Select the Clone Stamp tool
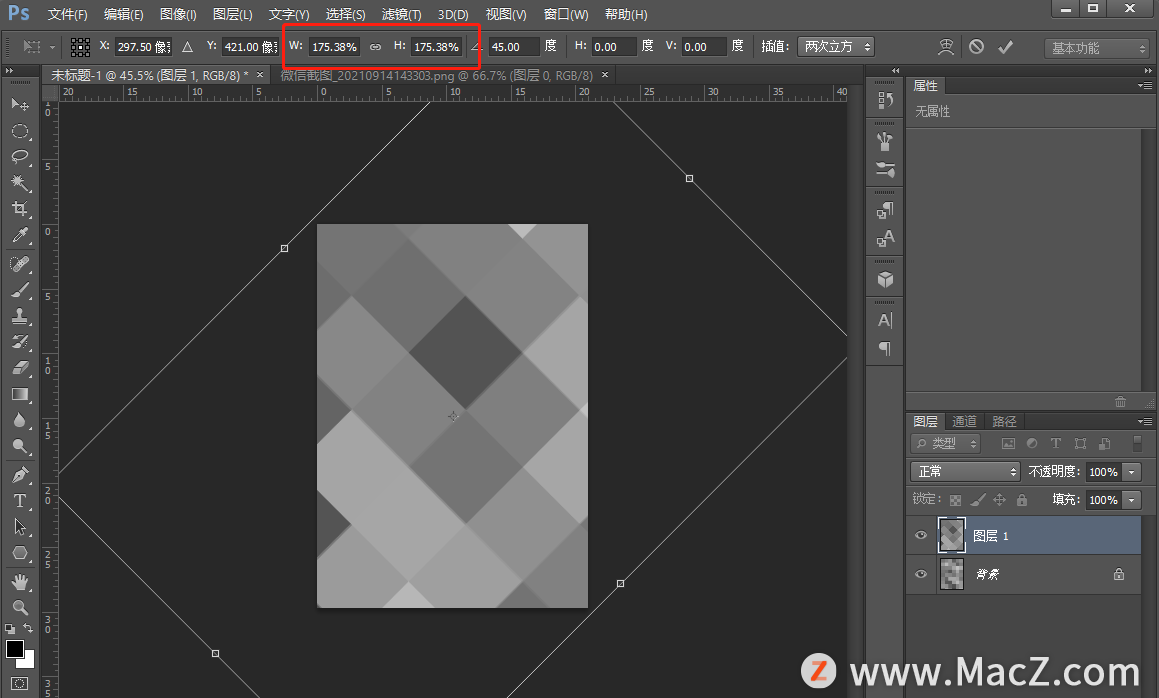The width and height of the screenshot is (1159, 698). (x=20, y=316)
